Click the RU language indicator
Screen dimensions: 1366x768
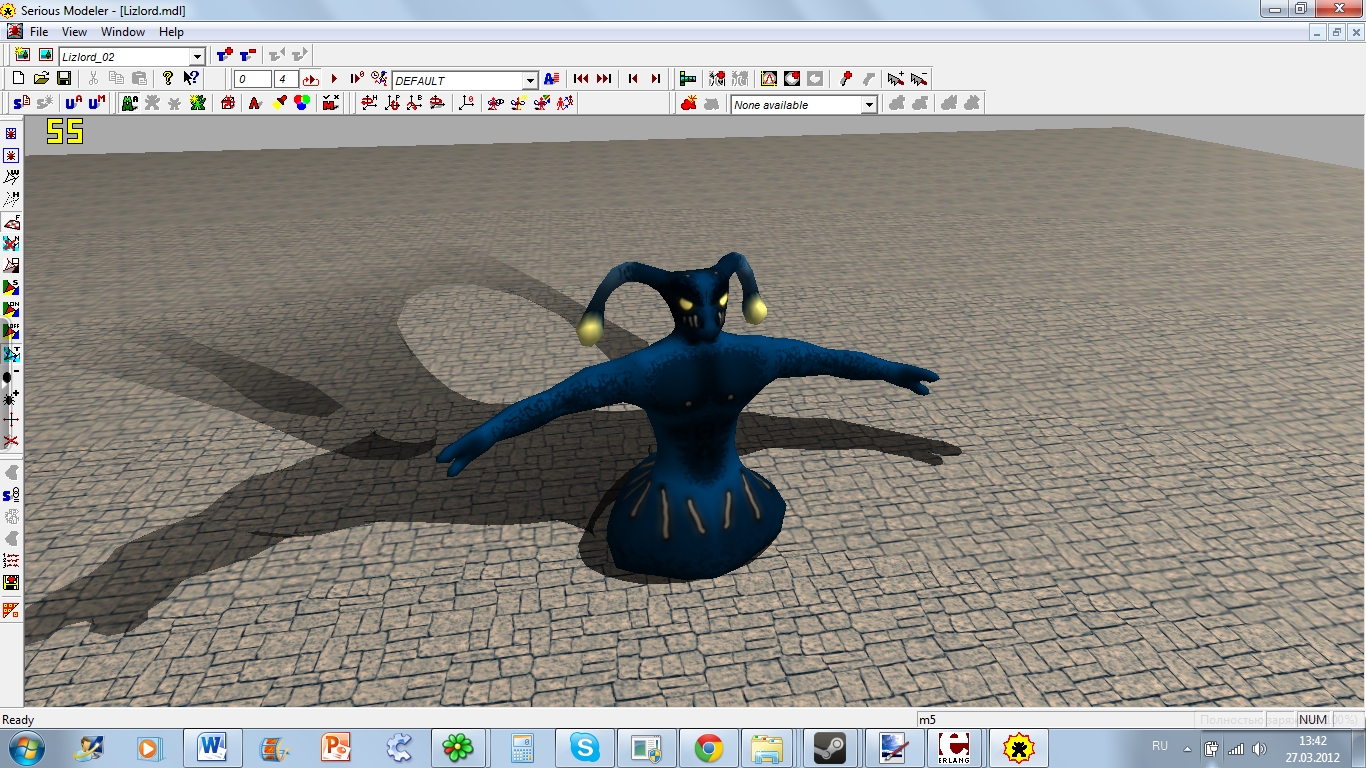(1160, 746)
